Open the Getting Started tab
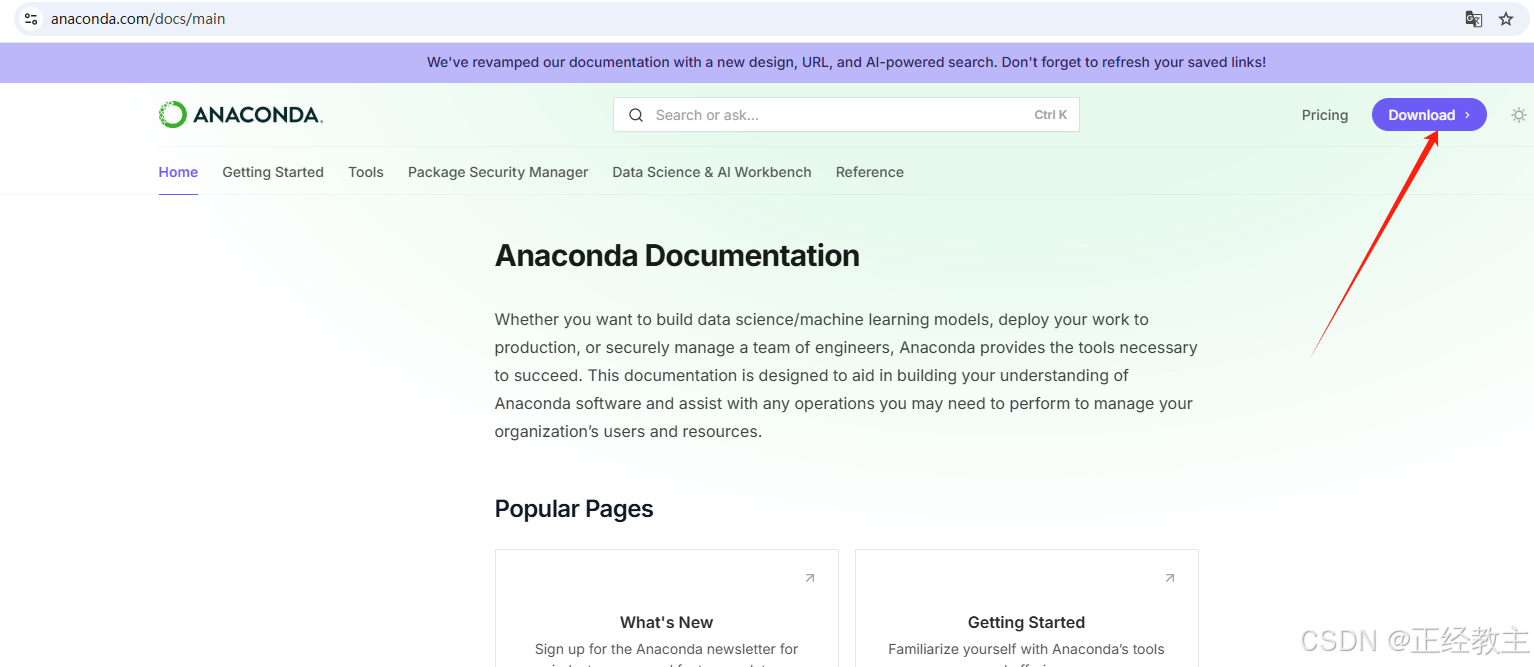 [x=273, y=172]
